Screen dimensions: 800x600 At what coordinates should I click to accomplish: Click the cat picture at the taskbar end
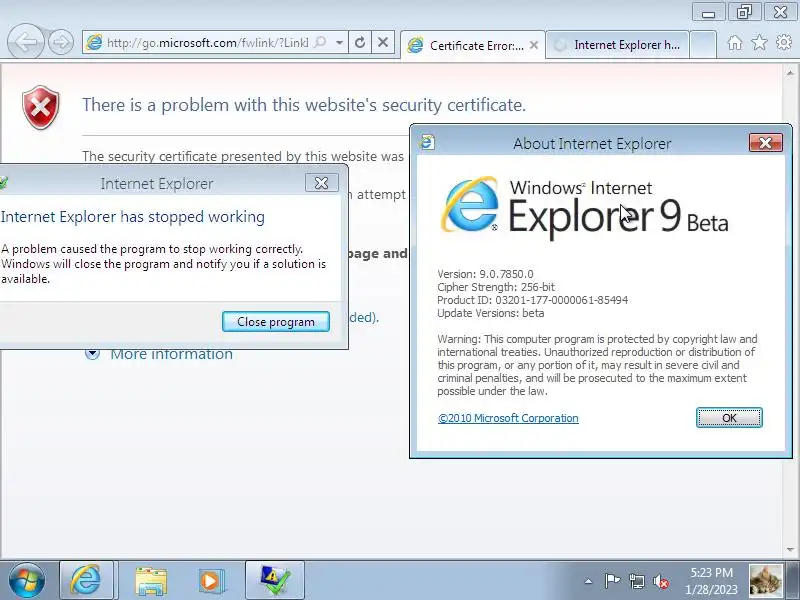[x=765, y=581]
